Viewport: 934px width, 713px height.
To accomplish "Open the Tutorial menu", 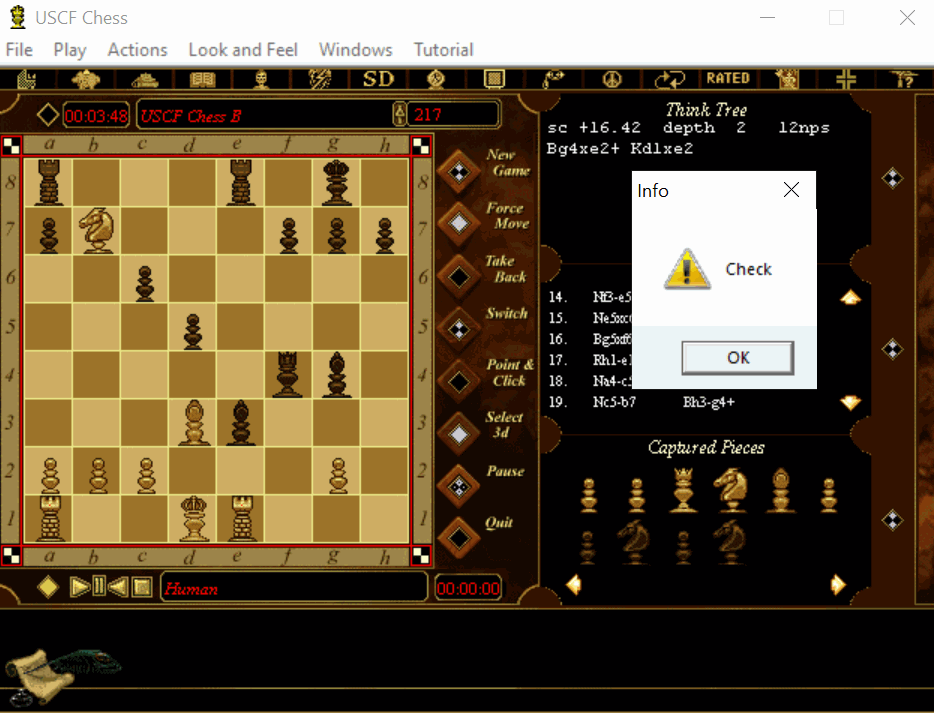I will click(444, 49).
